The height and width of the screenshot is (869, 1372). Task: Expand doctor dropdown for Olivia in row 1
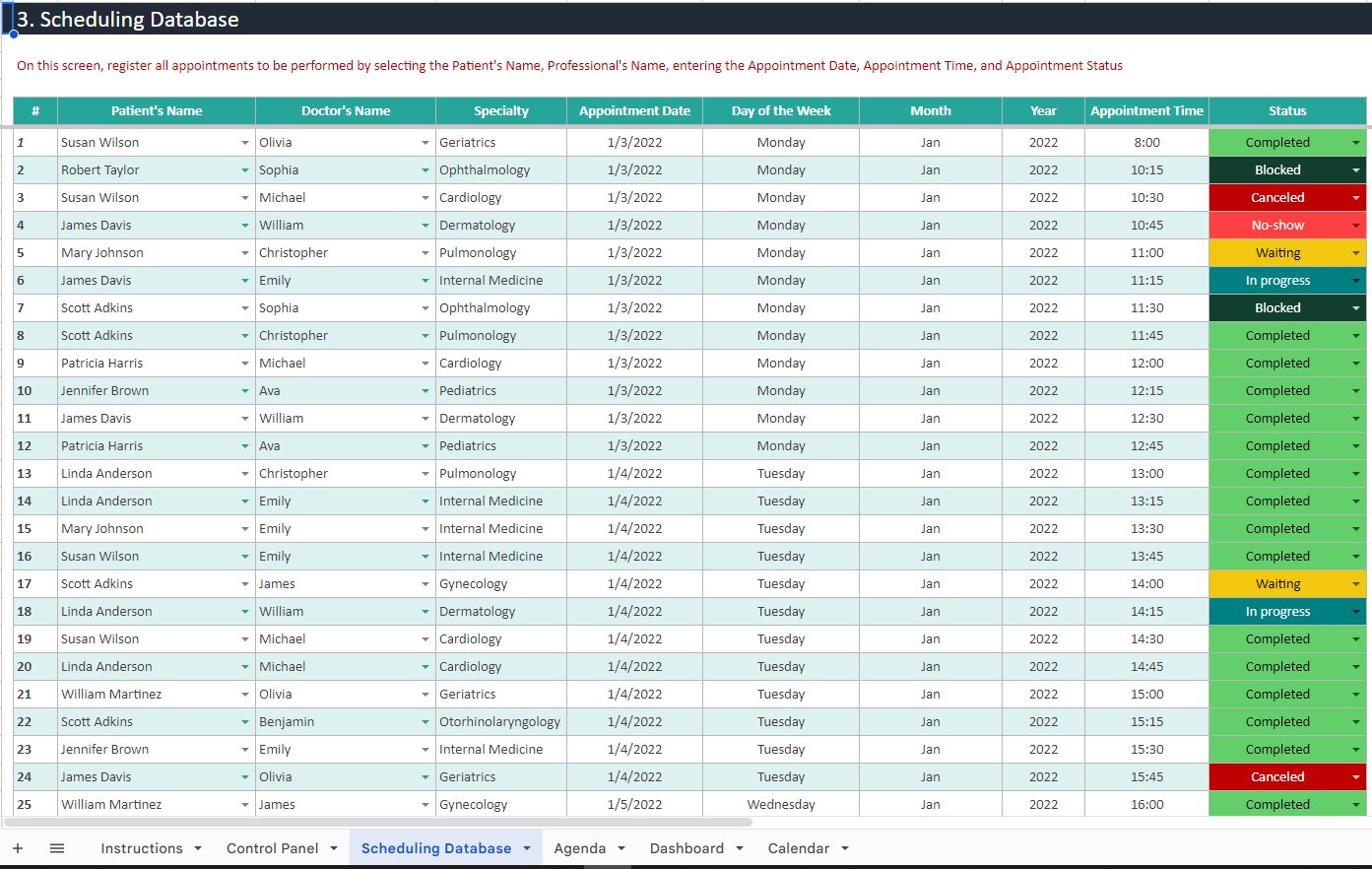click(x=425, y=143)
